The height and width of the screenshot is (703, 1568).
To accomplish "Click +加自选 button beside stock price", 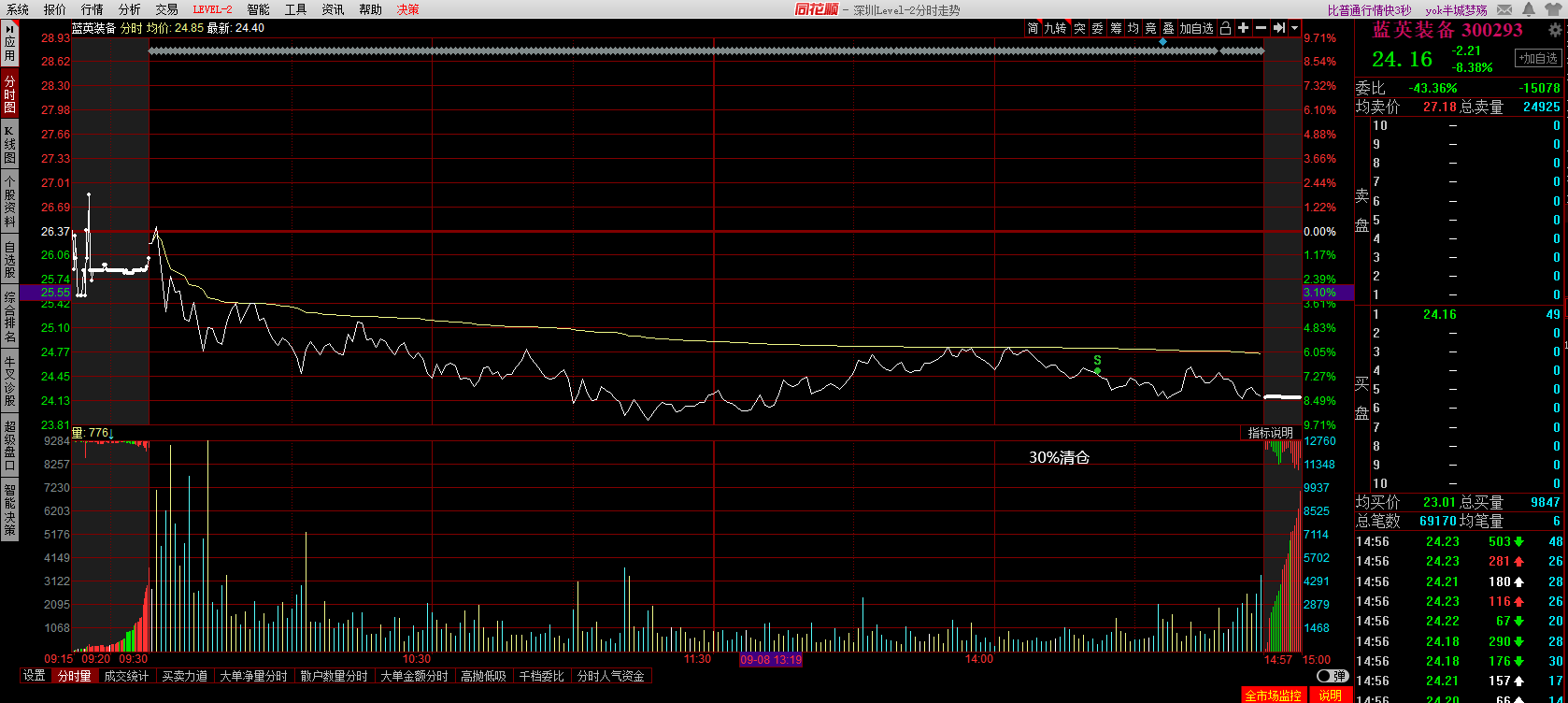I will pos(1538,58).
